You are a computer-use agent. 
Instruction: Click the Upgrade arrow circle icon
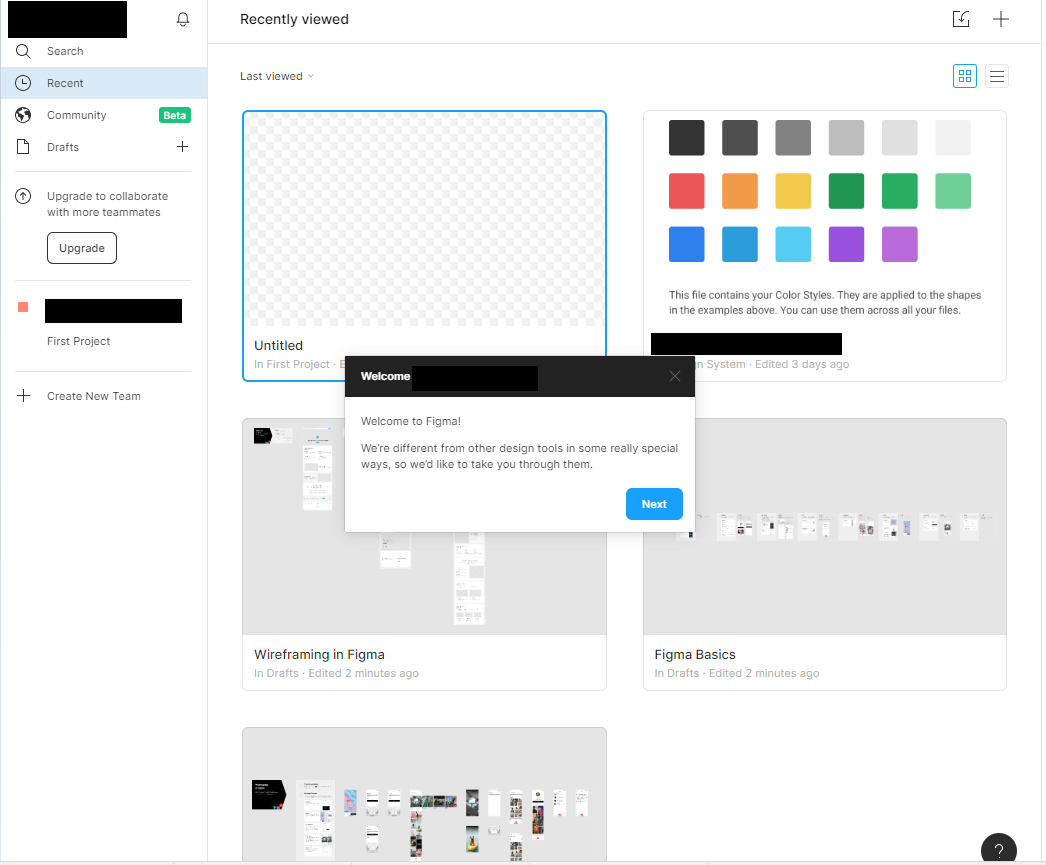tap(23, 196)
